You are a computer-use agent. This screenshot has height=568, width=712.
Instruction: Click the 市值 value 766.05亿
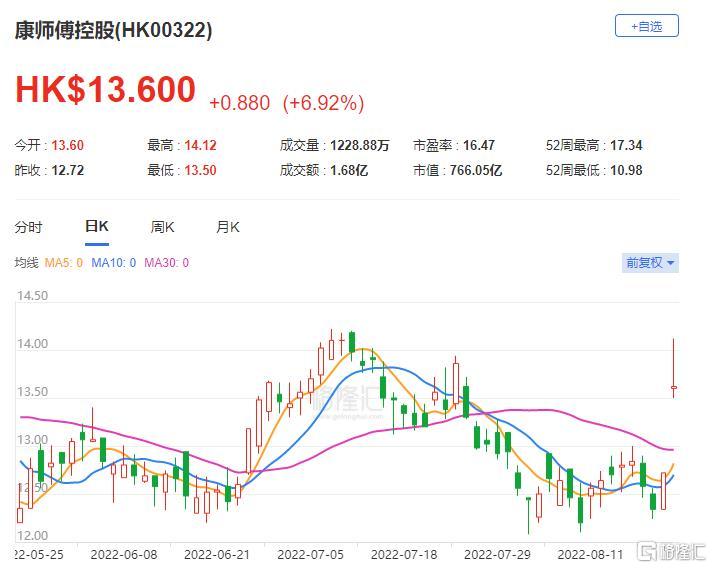(x=476, y=170)
